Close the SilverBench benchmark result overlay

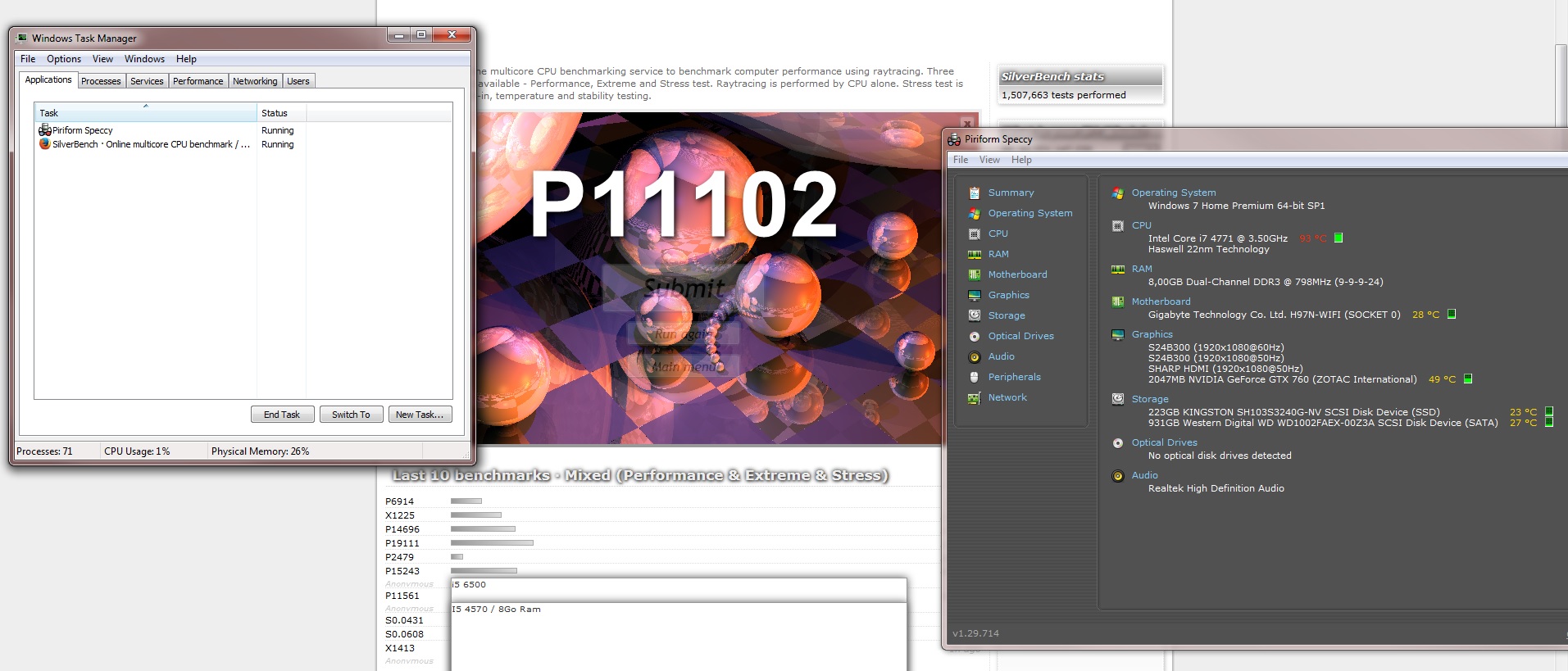(967, 124)
